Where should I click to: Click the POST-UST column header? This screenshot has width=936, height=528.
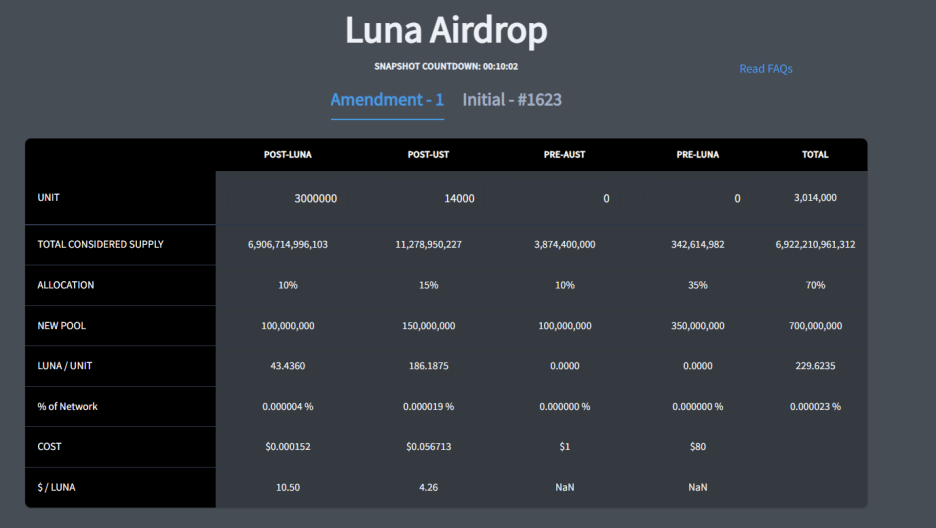(428, 155)
